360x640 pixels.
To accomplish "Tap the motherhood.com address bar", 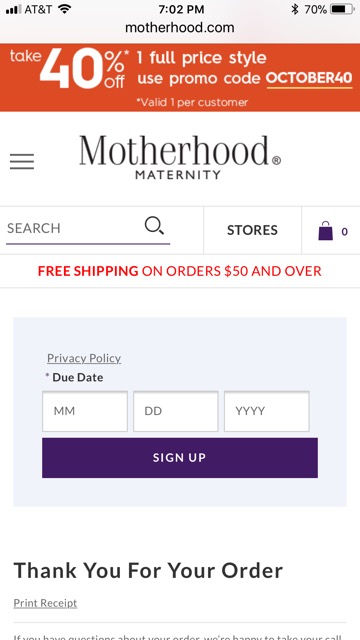I will pyautogui.click(x=180, y=28).
